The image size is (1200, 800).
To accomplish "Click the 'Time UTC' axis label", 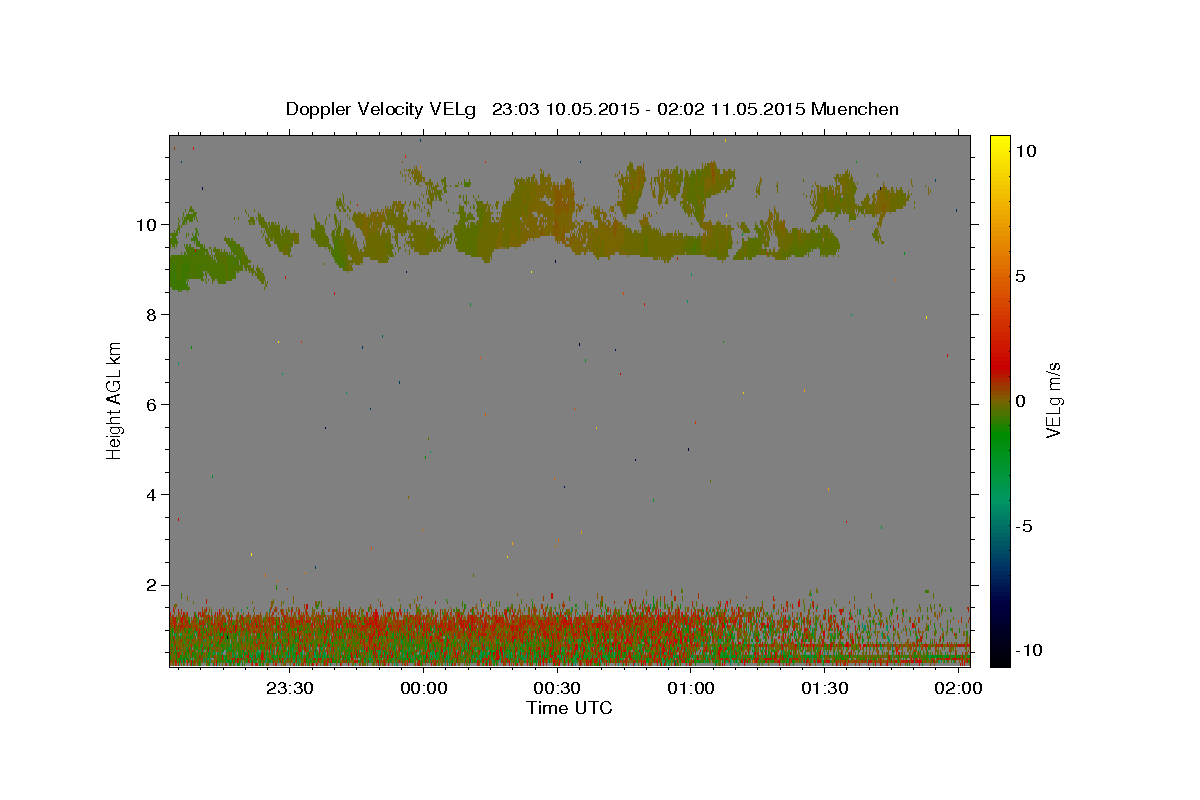I will pos(569,708).
